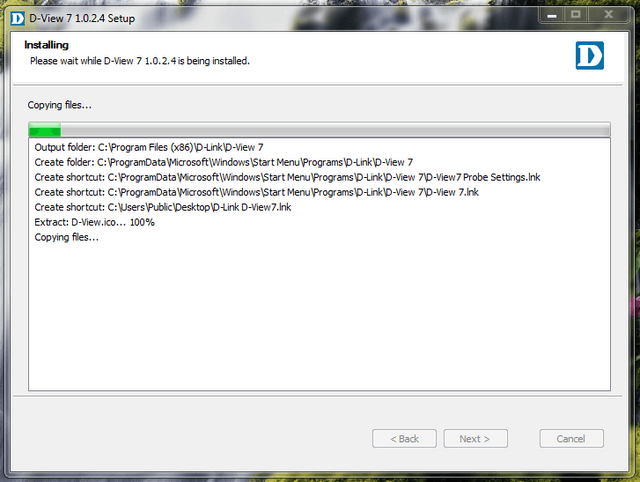Select the Output folder log line
640x482 pixels.
click(149, 147)
